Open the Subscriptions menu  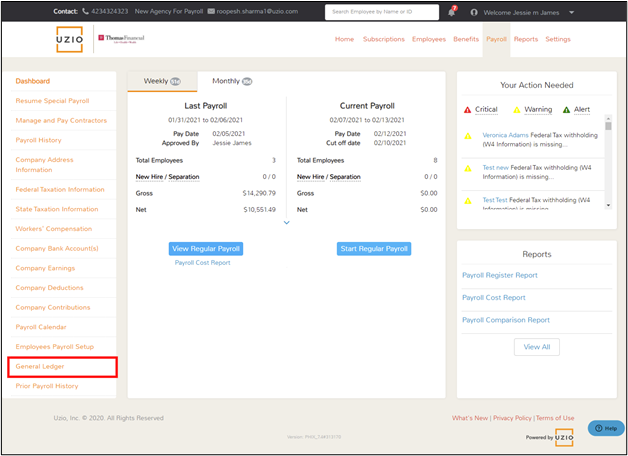coord(384,39)
